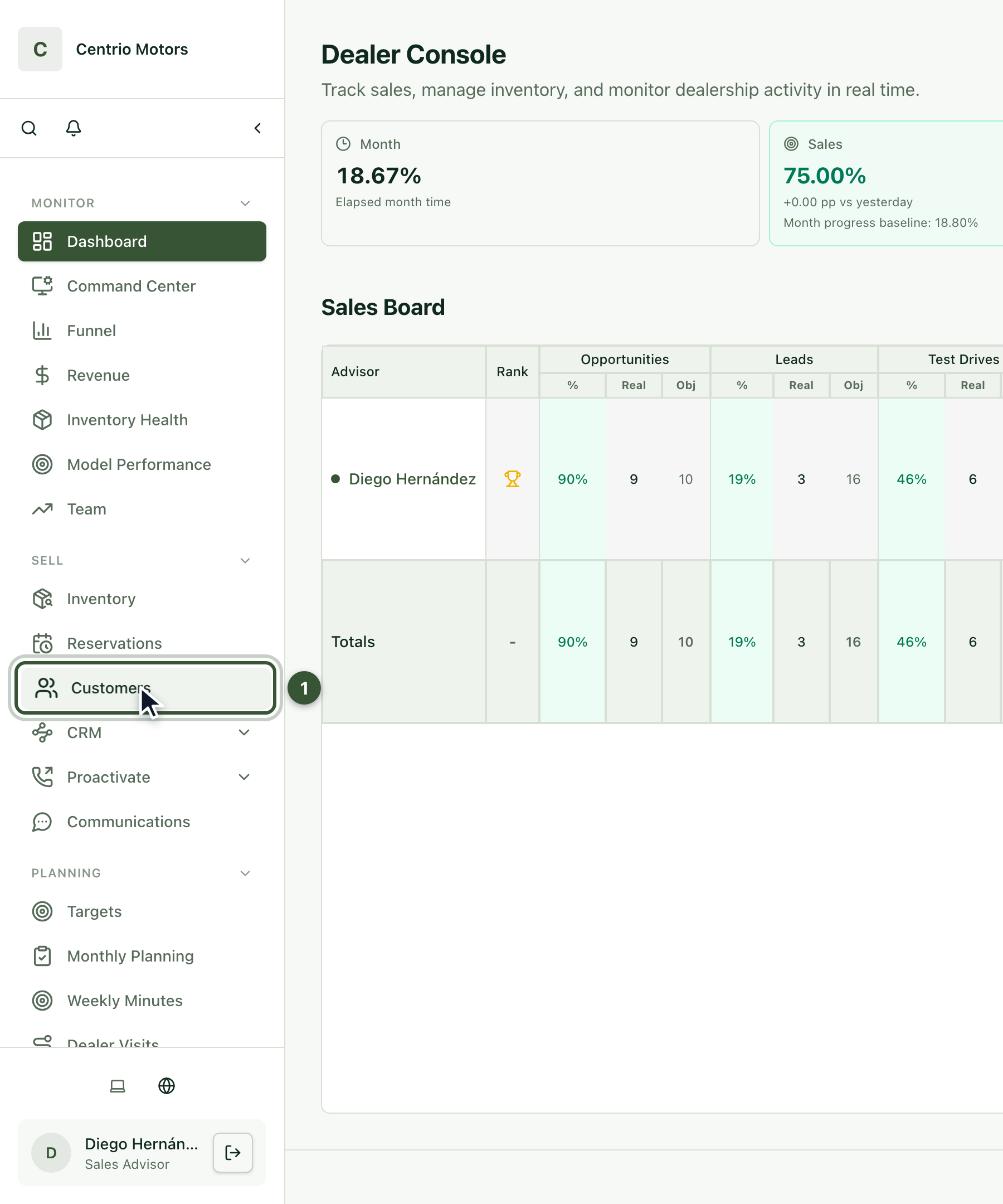The image size is (1003, 1204).
Task: Click the Customers people icon
Action: click(x=46, y=688)
